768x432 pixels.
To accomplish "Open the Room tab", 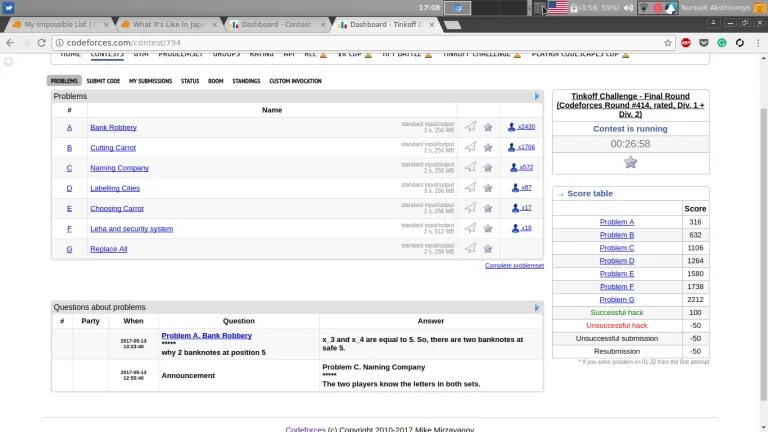I will (x=216, y=81).
